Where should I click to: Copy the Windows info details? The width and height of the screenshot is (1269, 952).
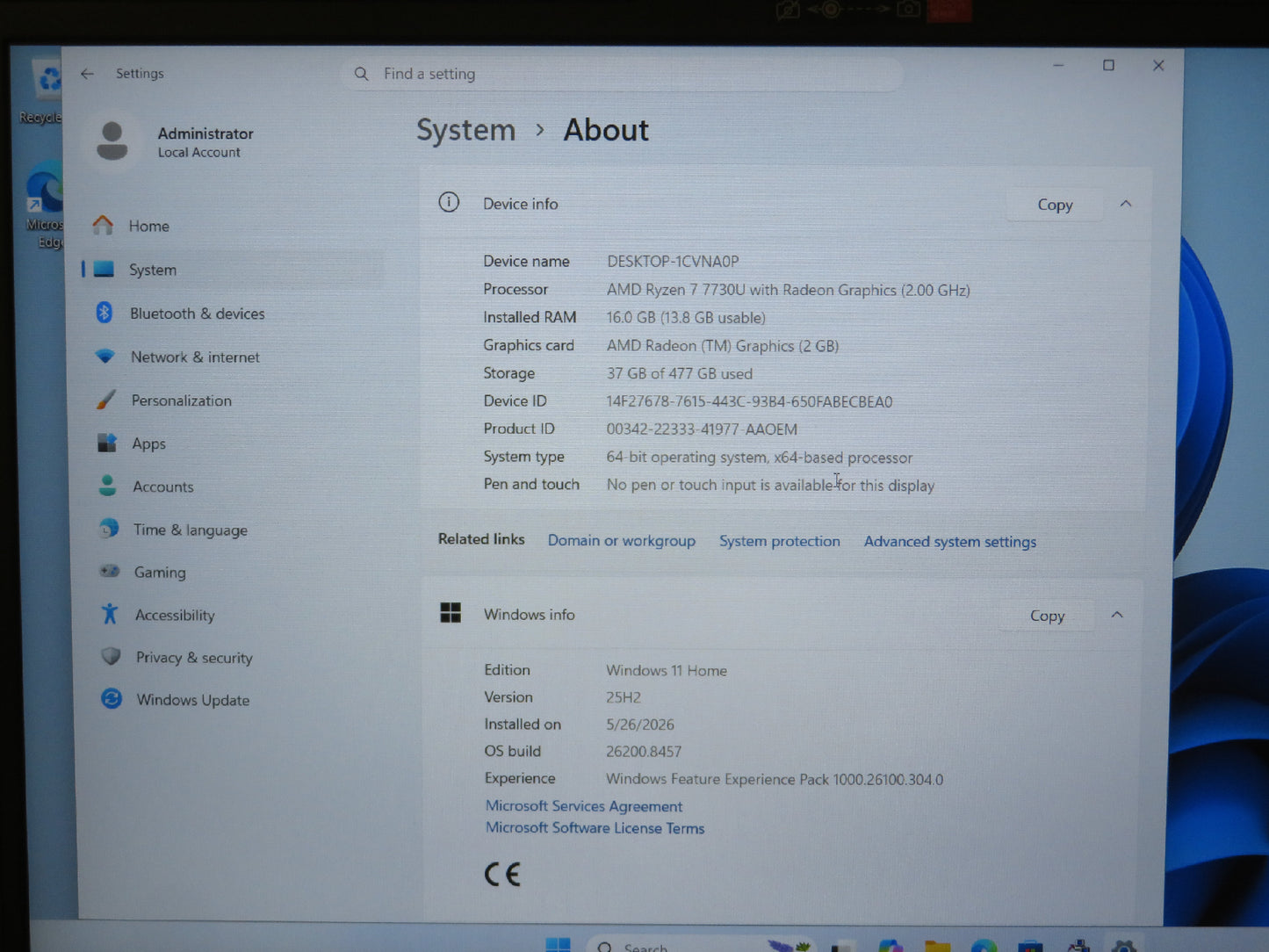(x=1047, y=616)
